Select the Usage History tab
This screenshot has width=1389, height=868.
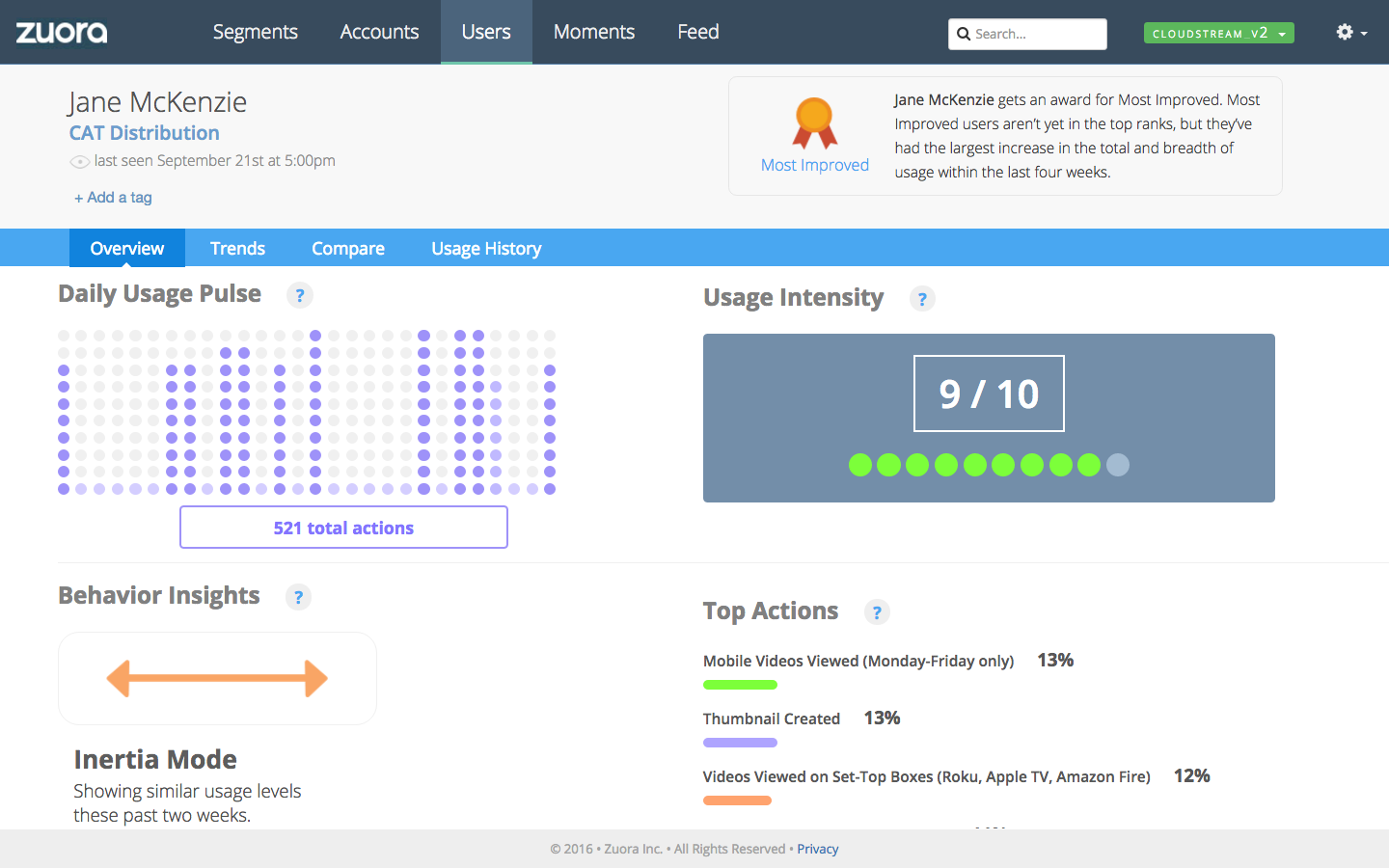point(486,249)
